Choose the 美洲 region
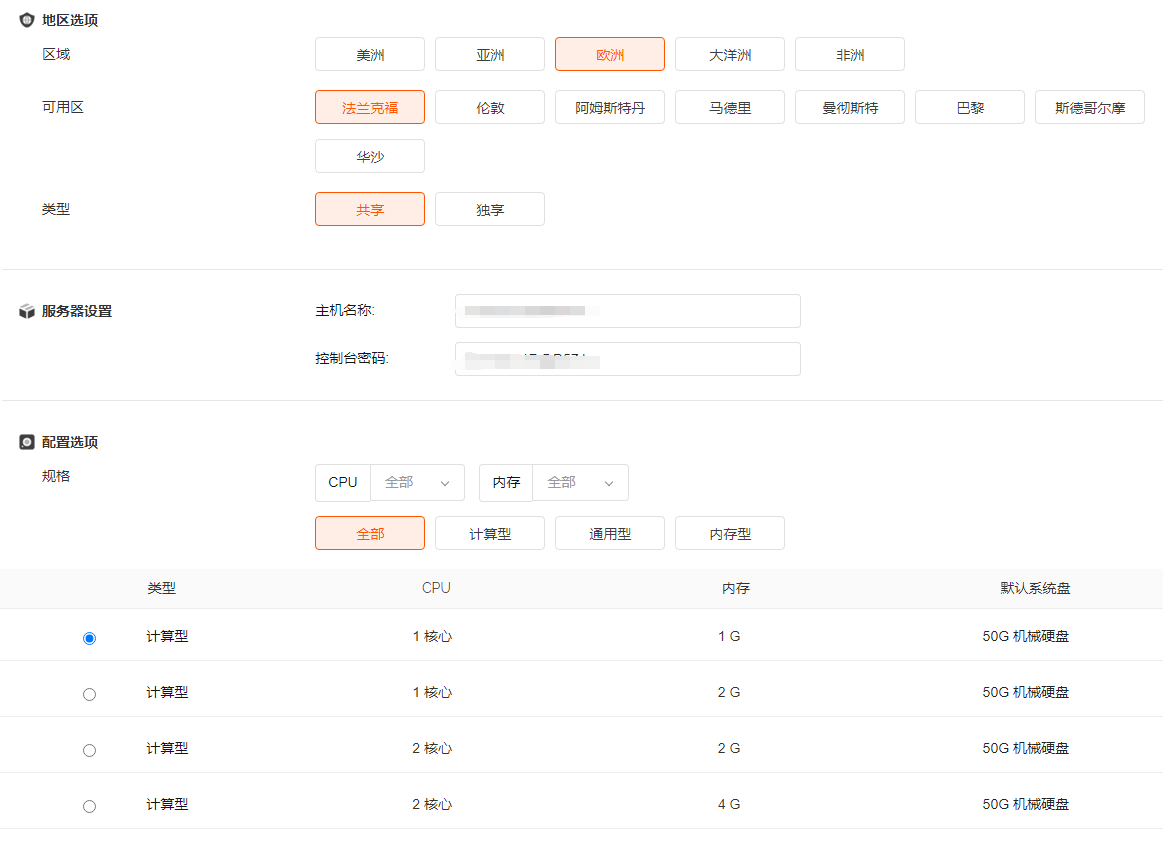This screenshot has width=1163, height=854. point(370,55)
